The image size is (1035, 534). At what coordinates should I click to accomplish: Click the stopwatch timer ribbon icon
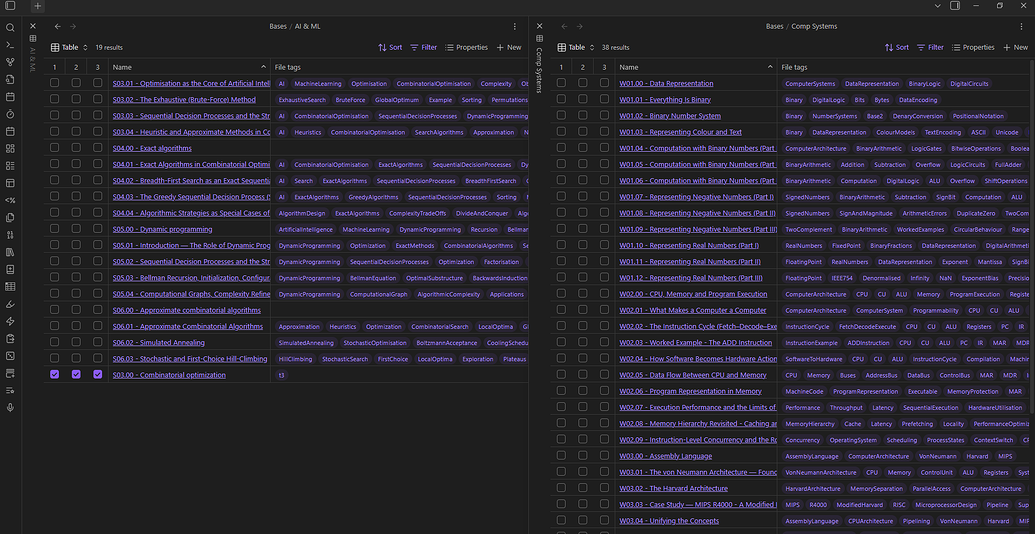(x=10, y=114)
